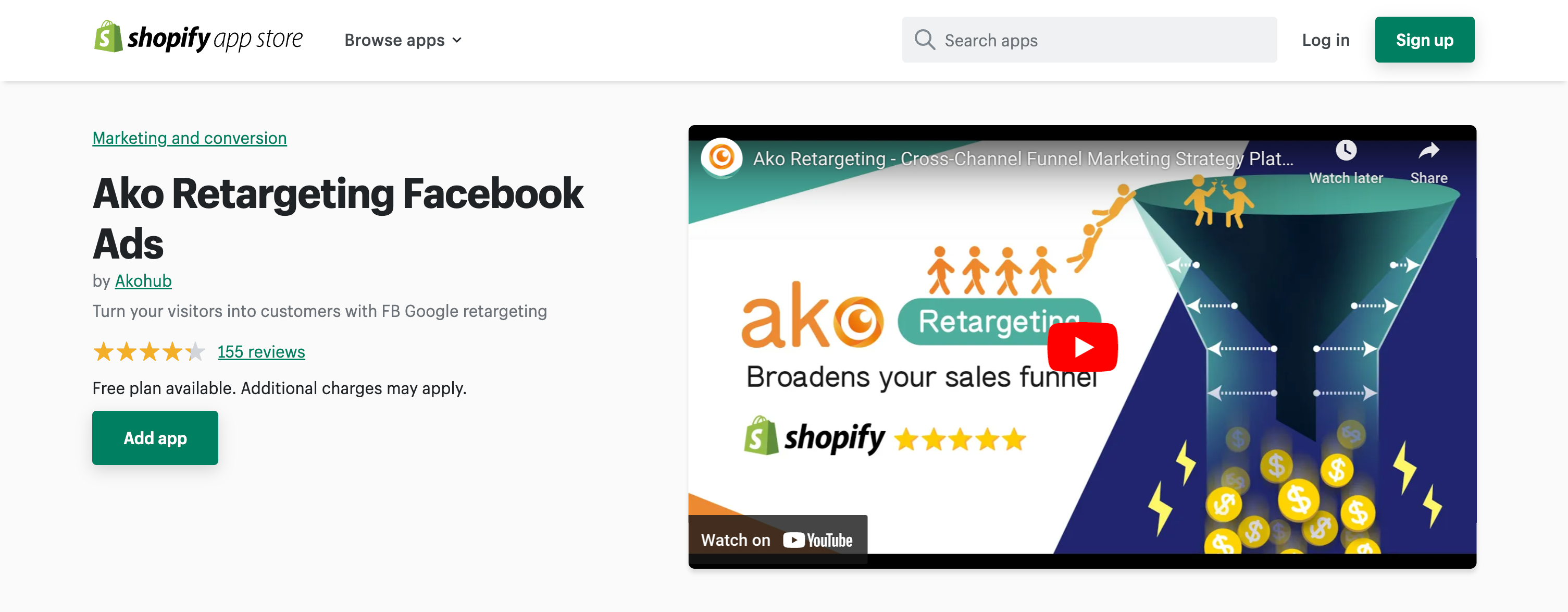The image size is (1568, 612).
Task: Click the Add app button
Action: click(x=155, y=438)
